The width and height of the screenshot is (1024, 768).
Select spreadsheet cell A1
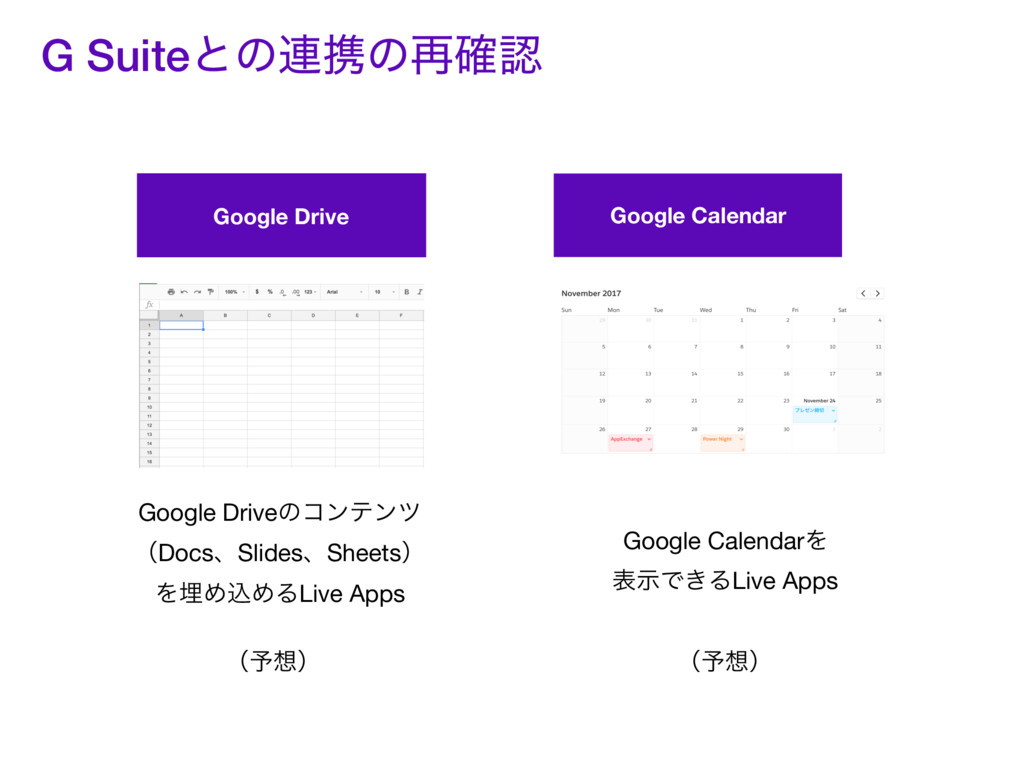(182, 325)
